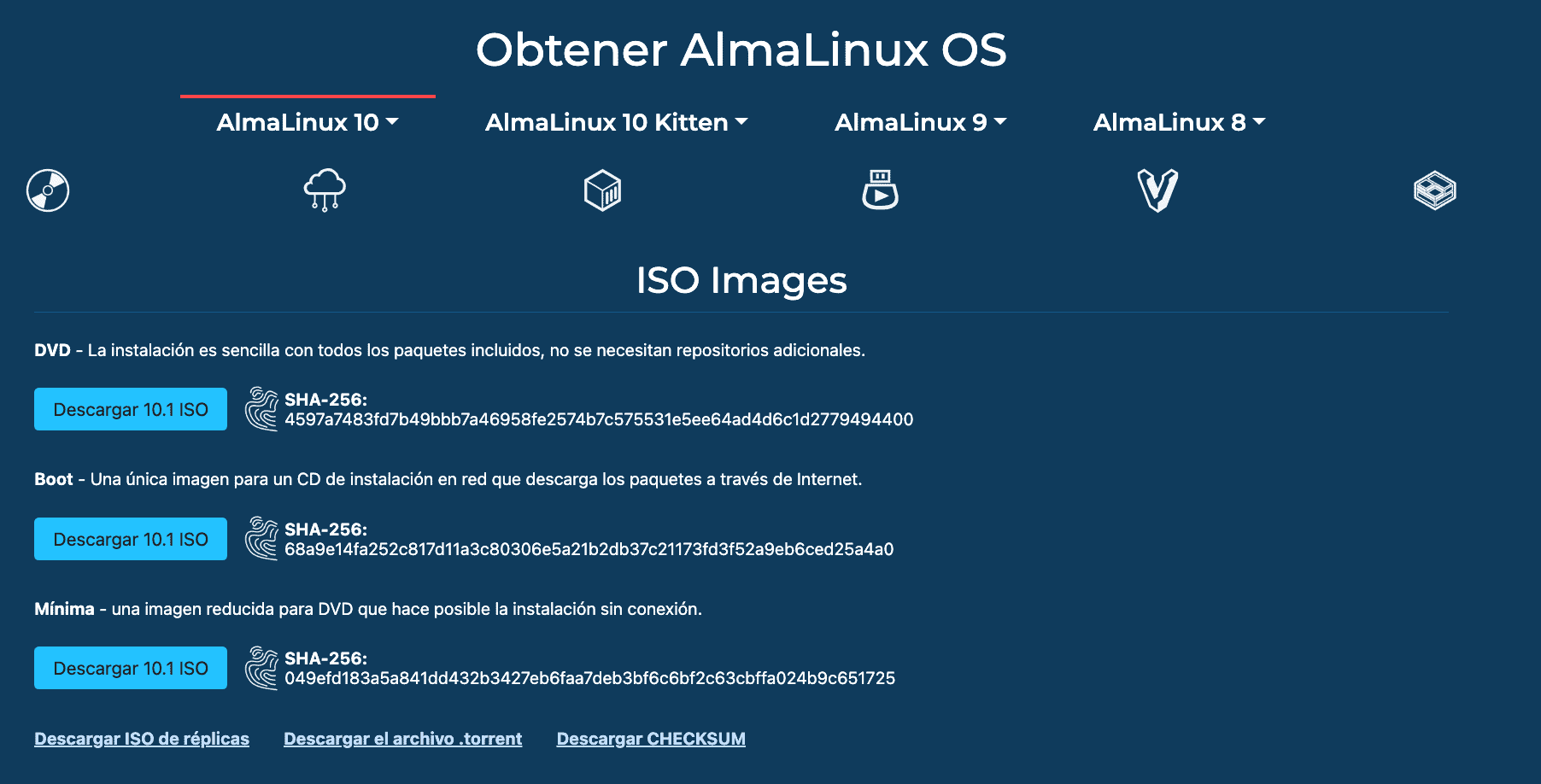
Task: Select the Vagrant boxes V icon
Action: [x=1157, y=190]
